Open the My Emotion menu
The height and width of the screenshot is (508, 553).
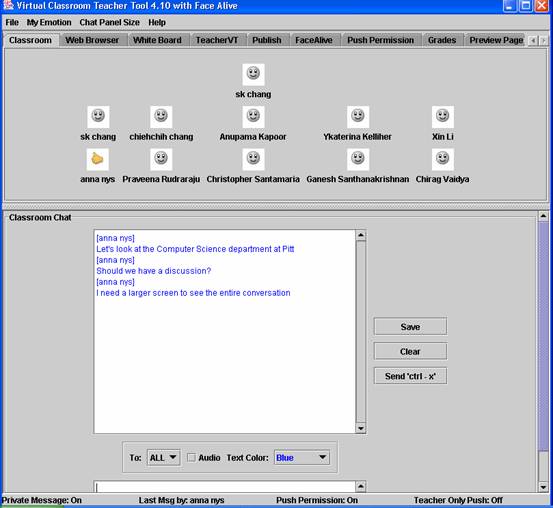[49, 22]
